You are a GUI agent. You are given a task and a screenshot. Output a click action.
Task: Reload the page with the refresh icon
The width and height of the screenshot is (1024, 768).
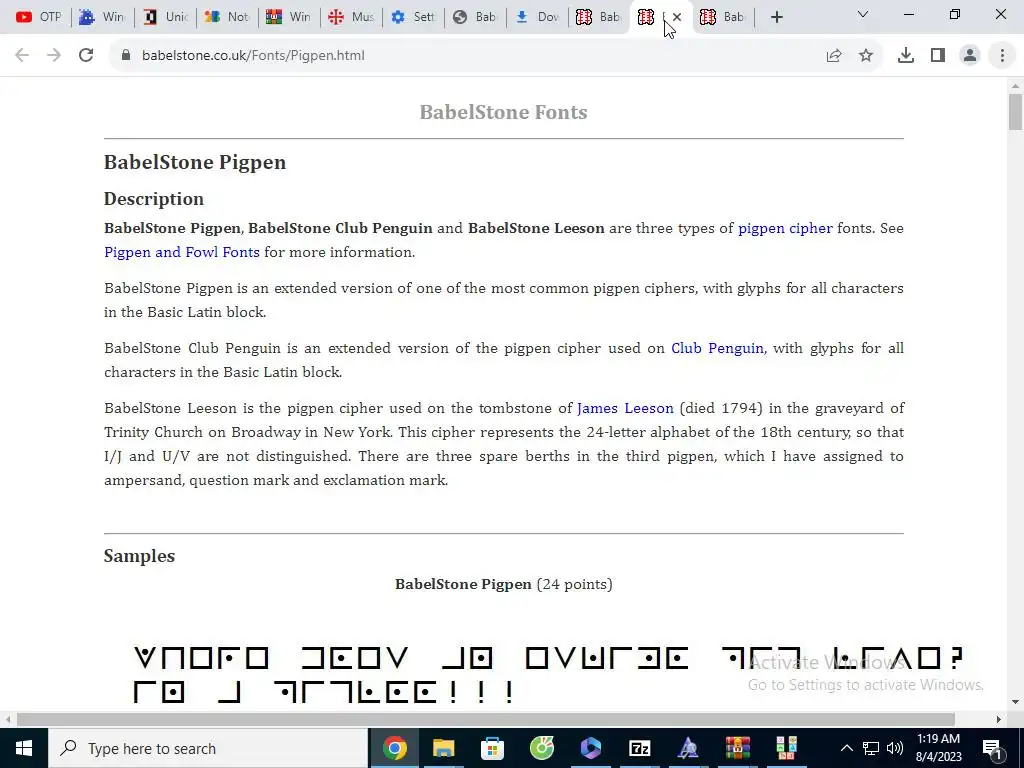point(86,56)
